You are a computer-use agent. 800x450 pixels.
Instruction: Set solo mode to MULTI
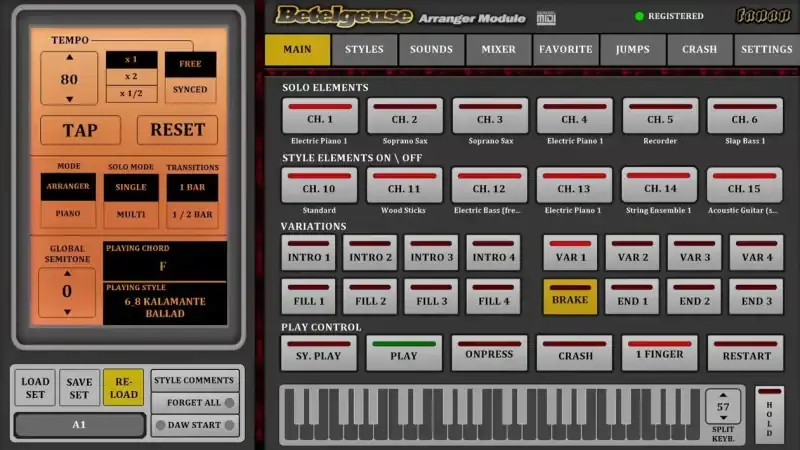click(x=131, y=214)
